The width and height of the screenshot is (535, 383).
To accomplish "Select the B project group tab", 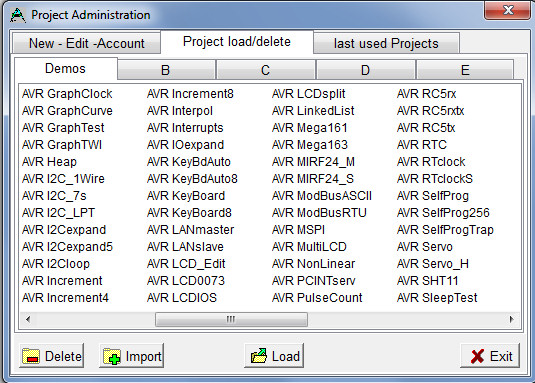I will click(x=166, y=70).
